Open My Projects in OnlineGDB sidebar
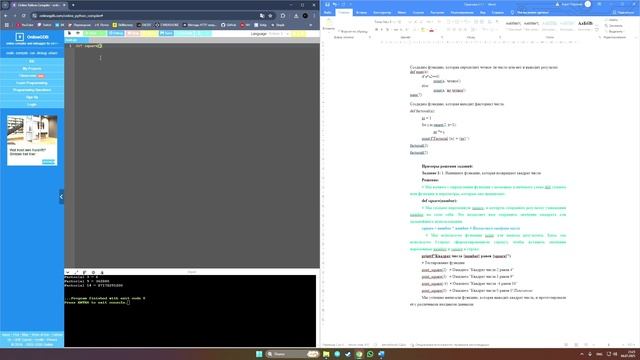640x360 pixels. click(x=32, y=69)
